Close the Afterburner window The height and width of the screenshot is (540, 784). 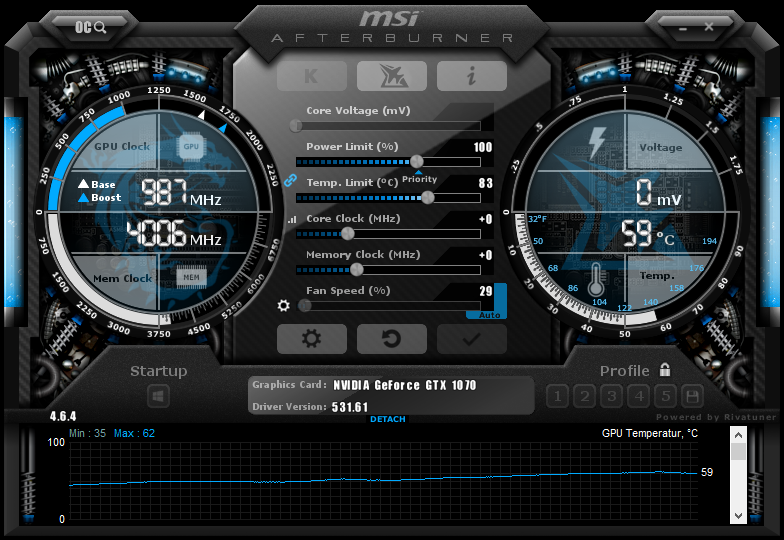(x=709, y=26)
